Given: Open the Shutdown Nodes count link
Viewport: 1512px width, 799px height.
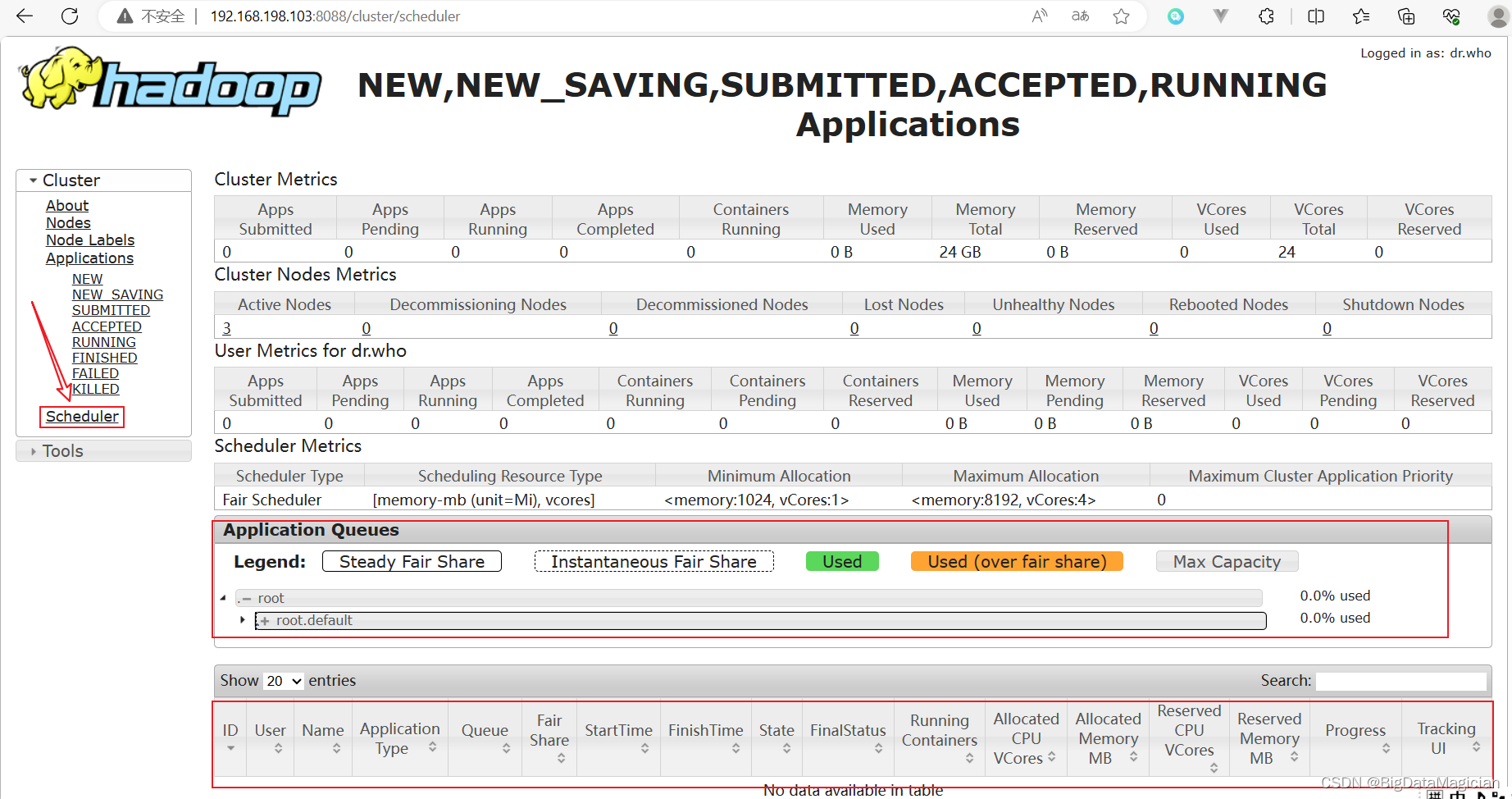Looking at the screenshot, I should point(1327,328).
